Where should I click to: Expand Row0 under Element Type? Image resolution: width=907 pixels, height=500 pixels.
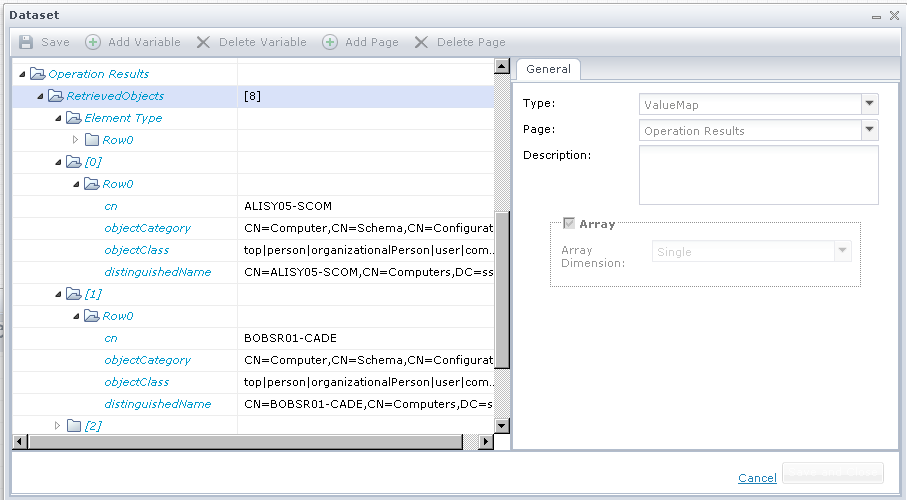(75, 140)
